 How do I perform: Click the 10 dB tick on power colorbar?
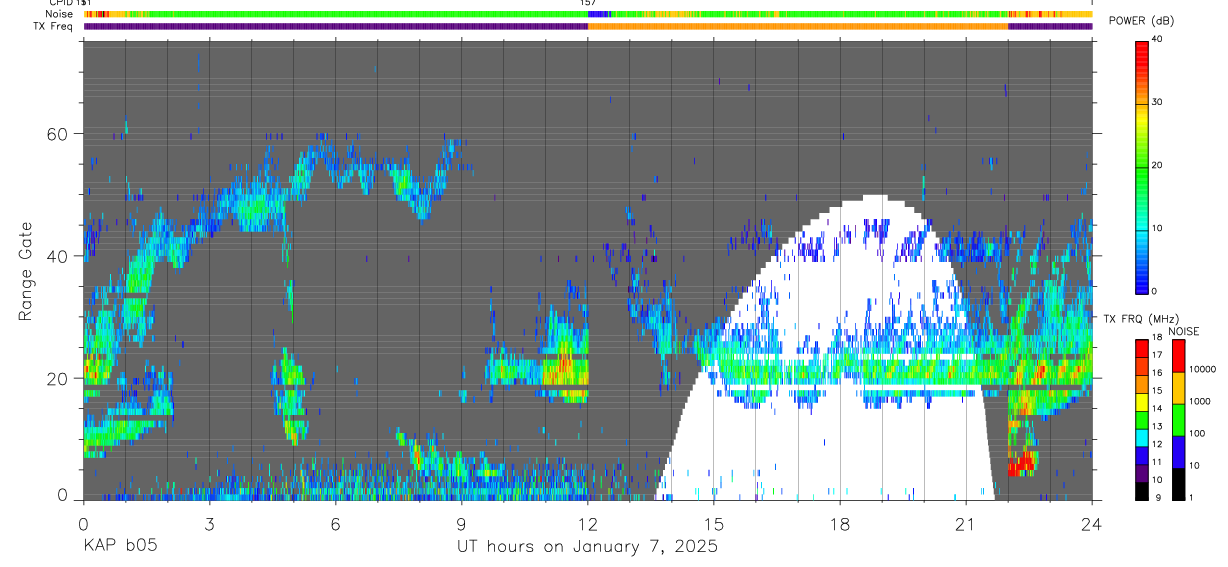1157,228
